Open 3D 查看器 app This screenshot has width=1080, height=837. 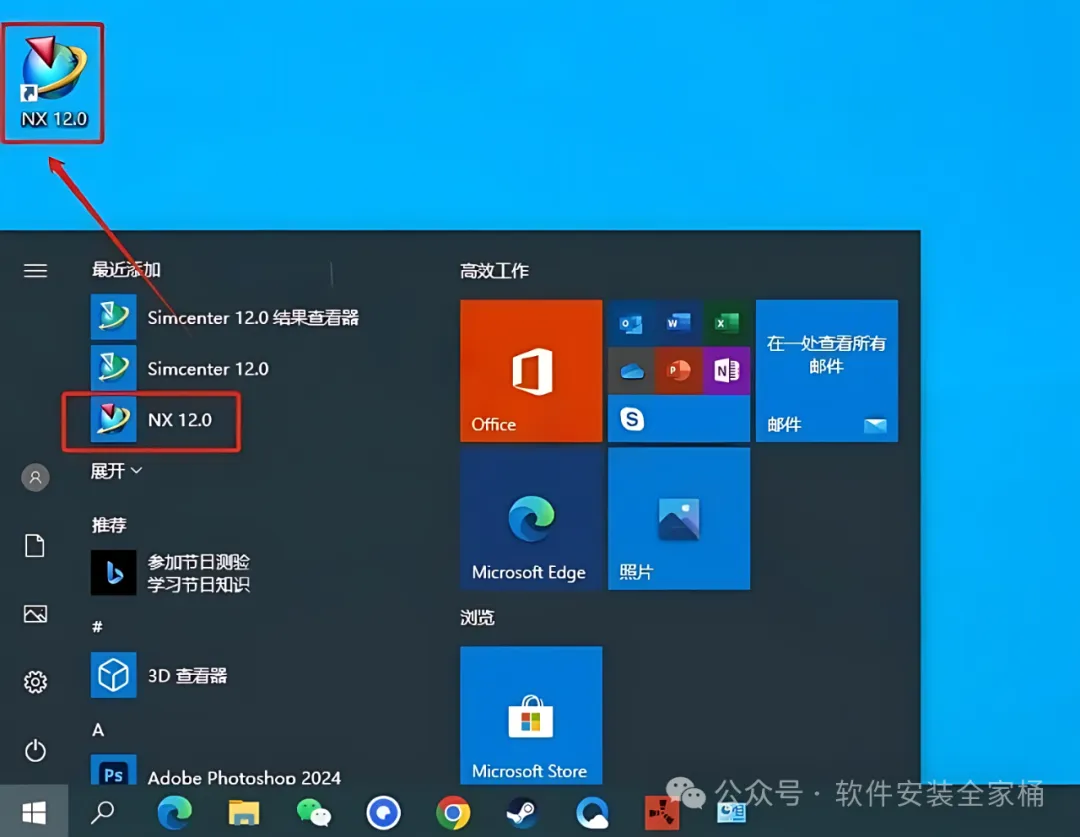point(159,675)
